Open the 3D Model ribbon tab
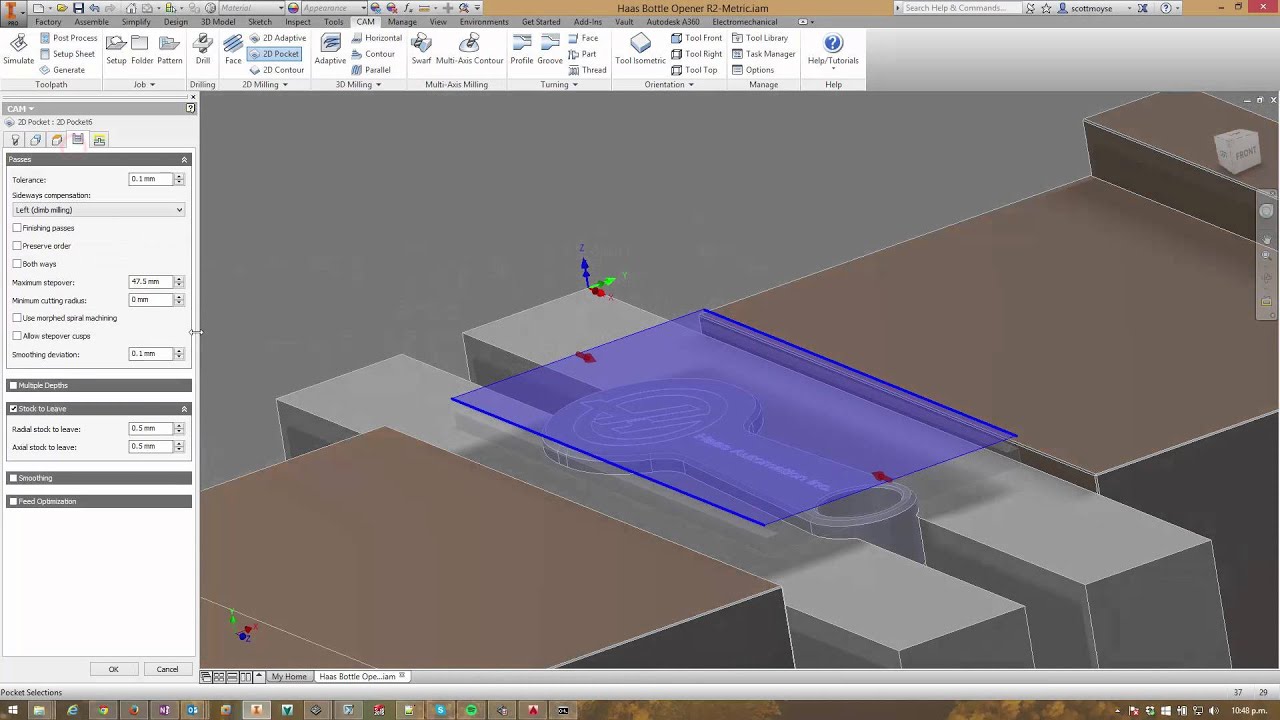The width and height of the screenshot is (1280, 720). pos(218,22)
